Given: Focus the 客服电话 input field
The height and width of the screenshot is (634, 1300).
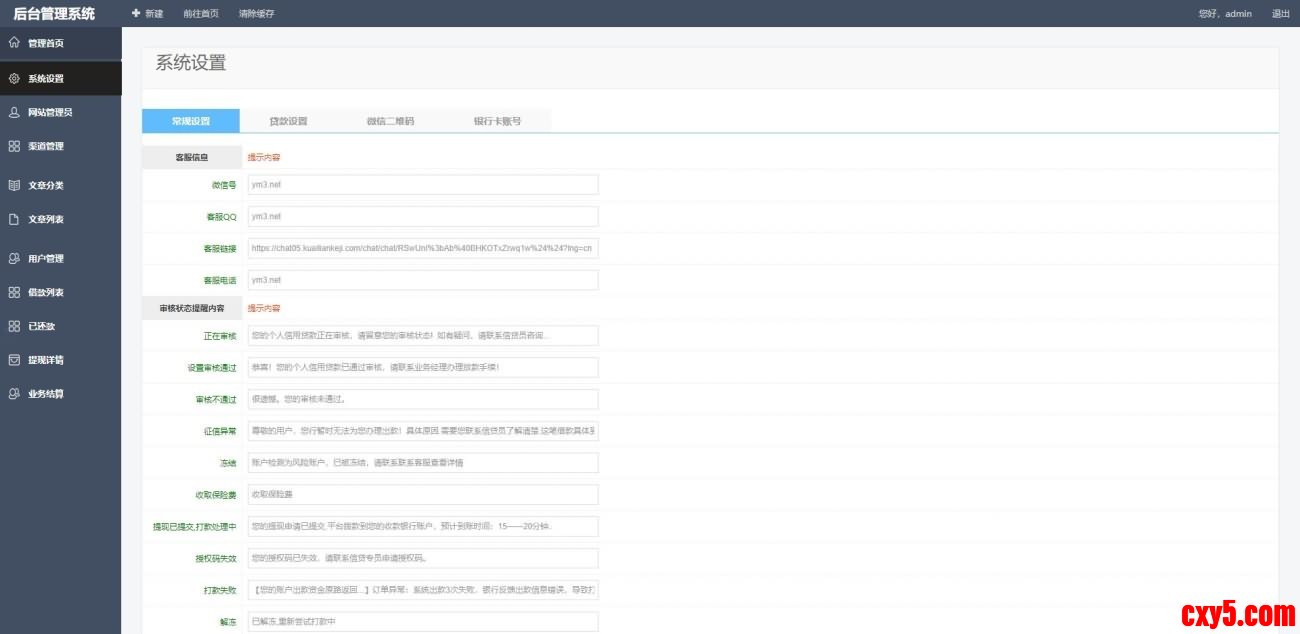Looking at the screenshot, I should (x=423, y=280).
